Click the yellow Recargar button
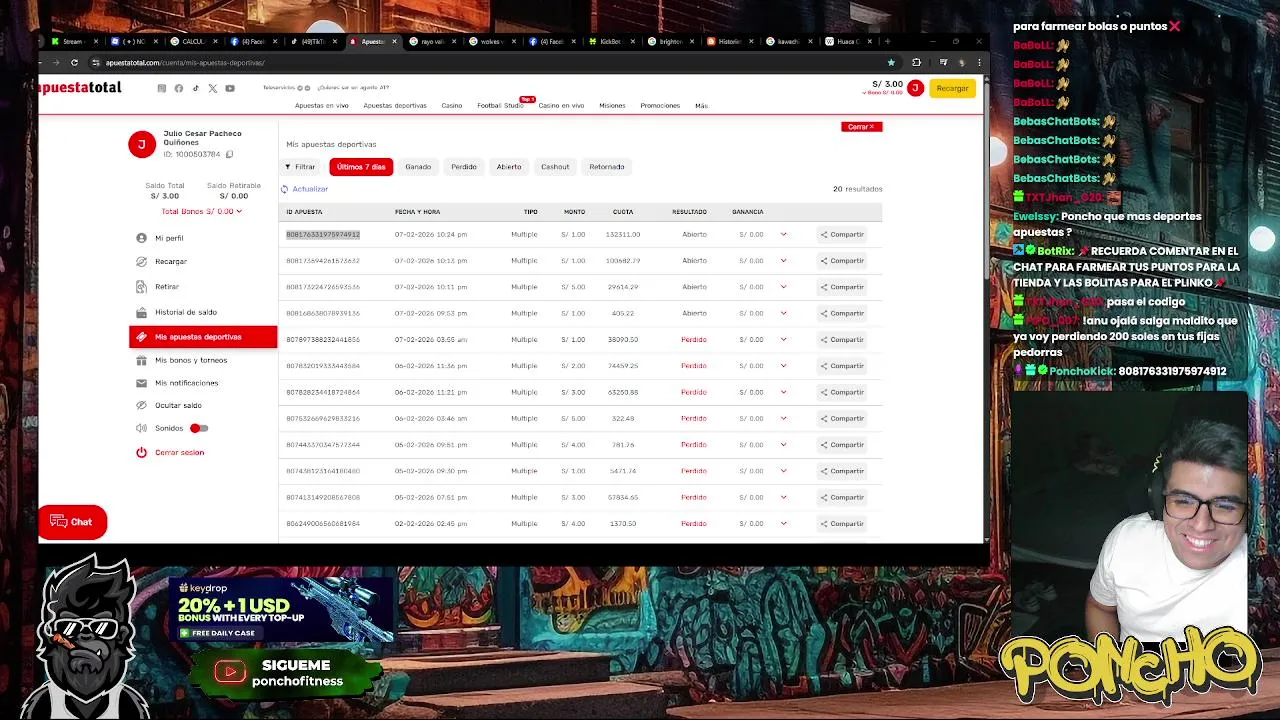Image resolution: width=1280 pixels, height=720 pixels. click(x=952, y=88)
